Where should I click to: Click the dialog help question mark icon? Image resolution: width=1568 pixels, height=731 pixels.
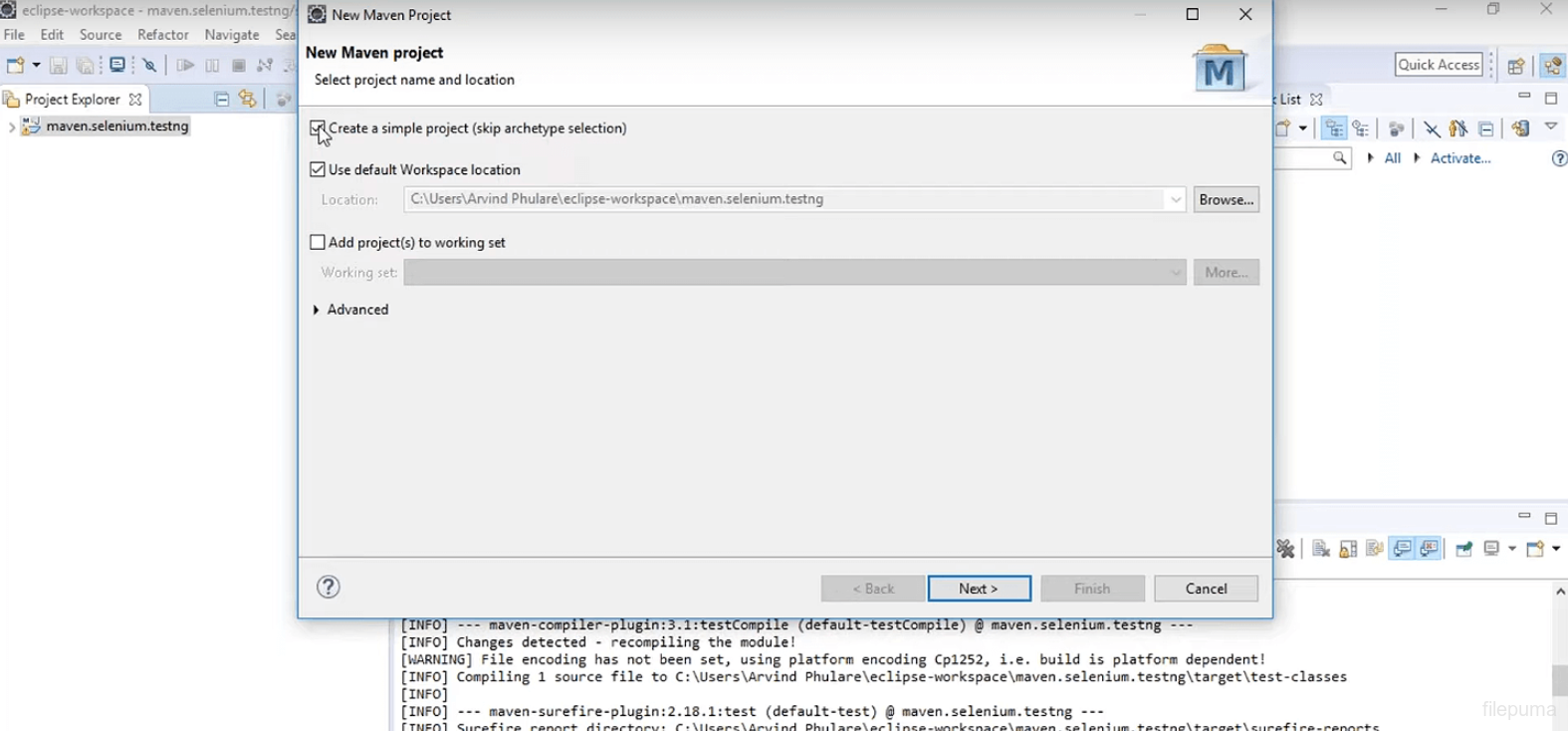pos(328,588)
